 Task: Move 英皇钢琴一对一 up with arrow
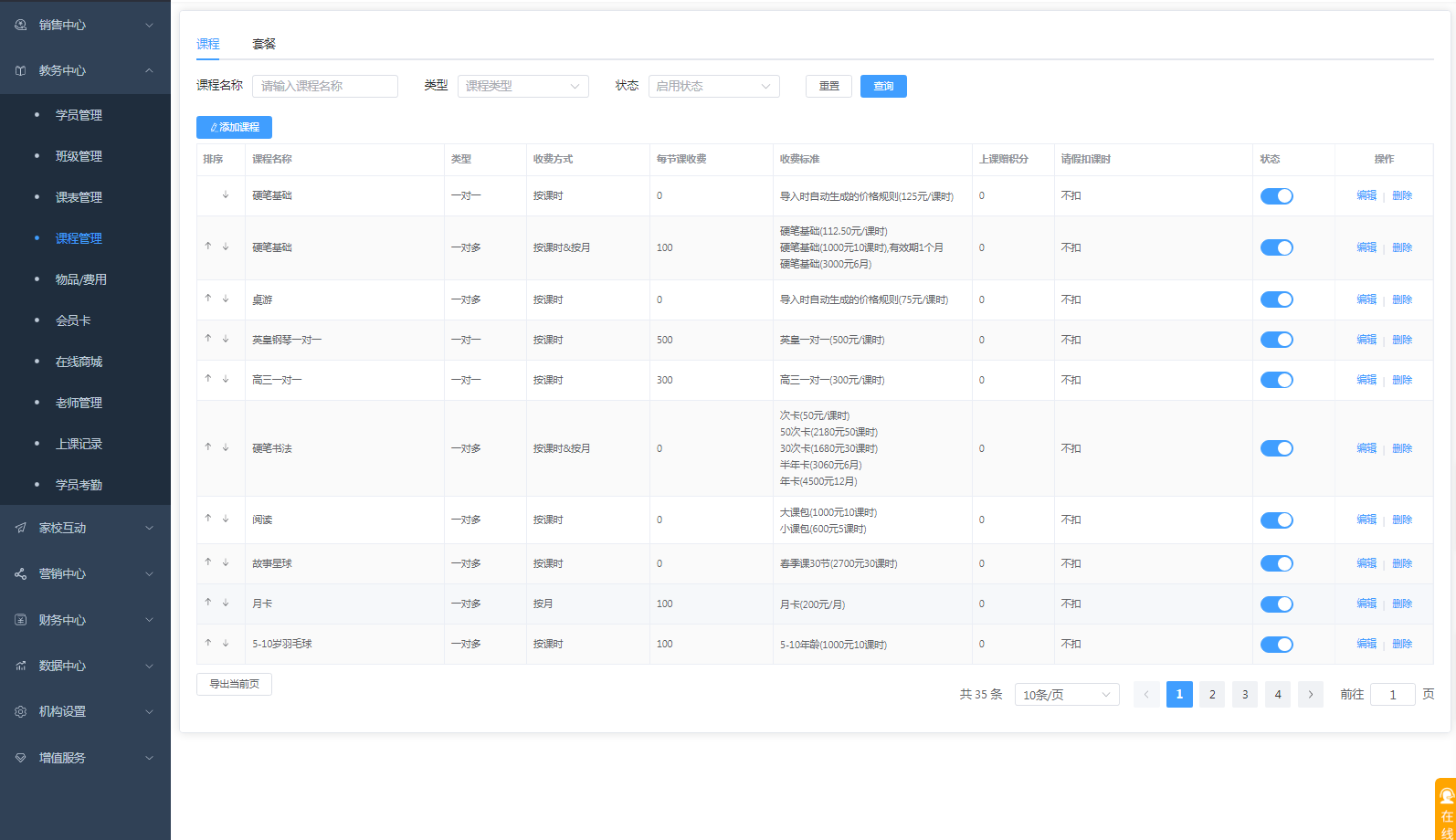(208, 339)
